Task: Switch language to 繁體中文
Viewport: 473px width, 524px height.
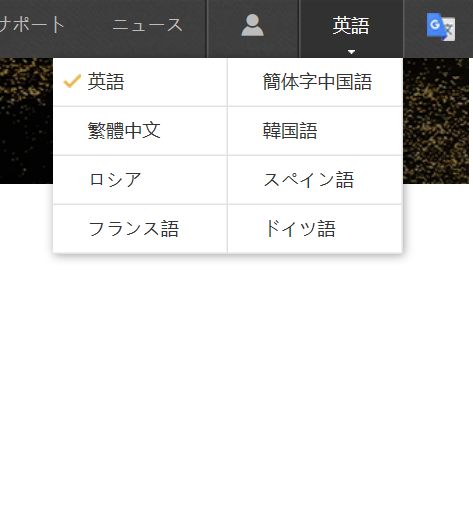Action: point(140,131)
